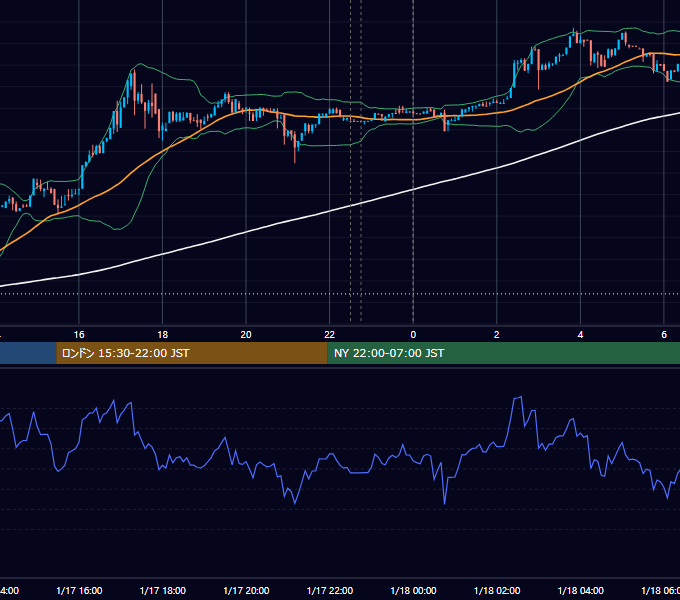The width and height of the screenshot is (680, 600).
Task: Click hour label 6 on upper axis
Action: [664, 334]
